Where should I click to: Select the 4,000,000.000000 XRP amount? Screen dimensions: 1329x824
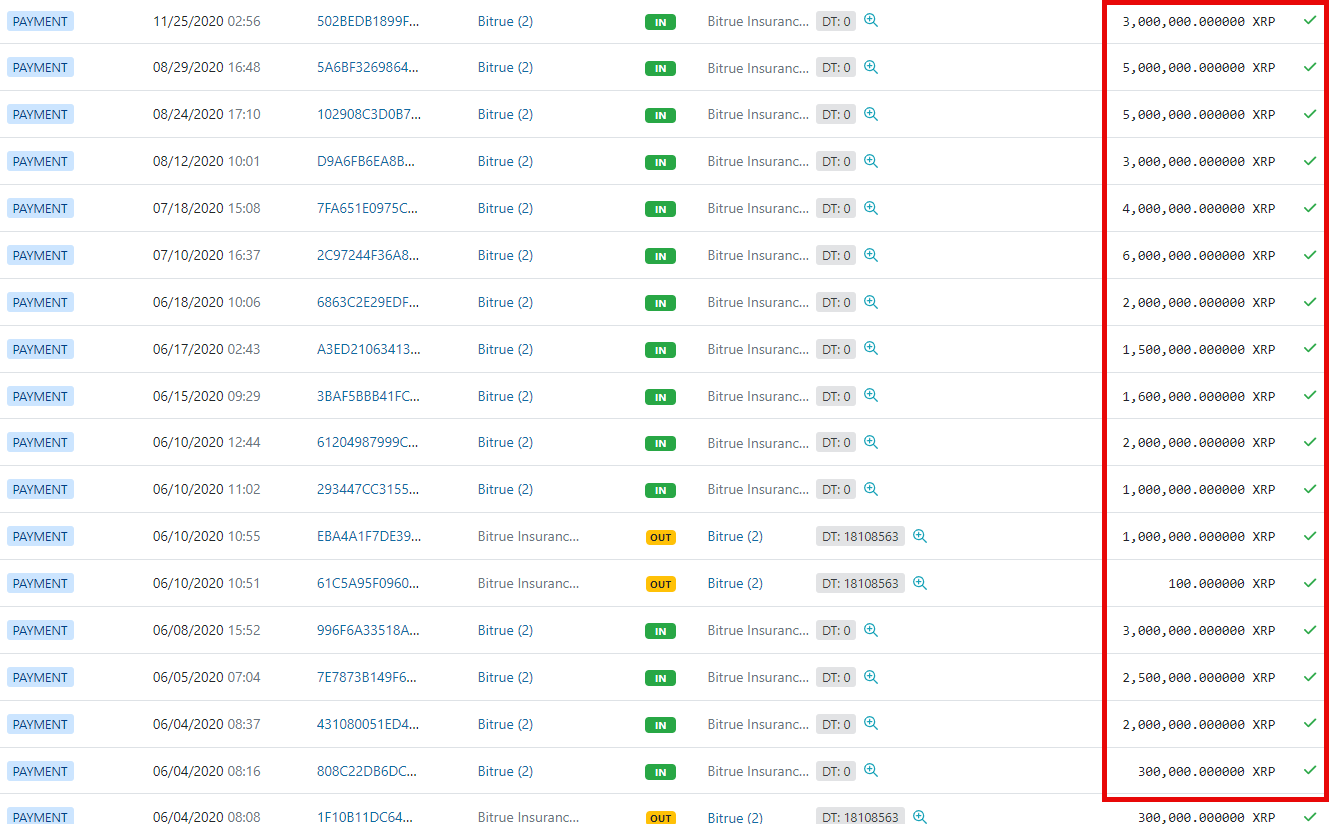click(1199, 209)
